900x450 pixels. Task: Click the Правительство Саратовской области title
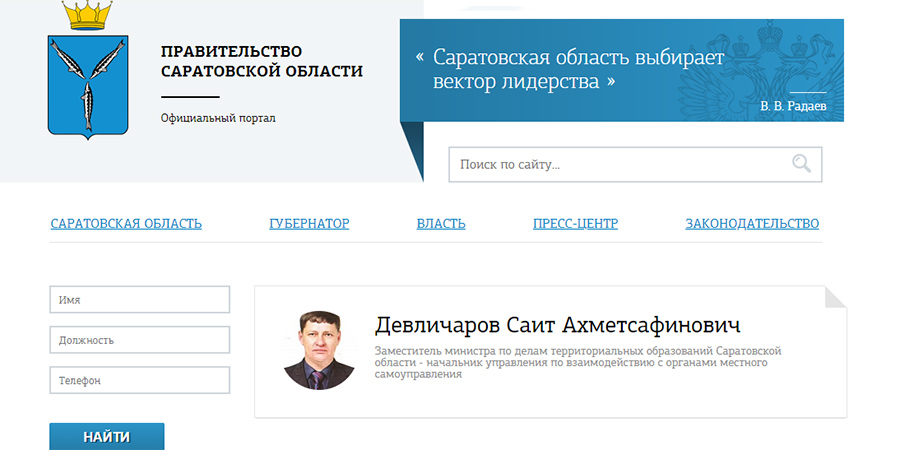coord(262,61)
